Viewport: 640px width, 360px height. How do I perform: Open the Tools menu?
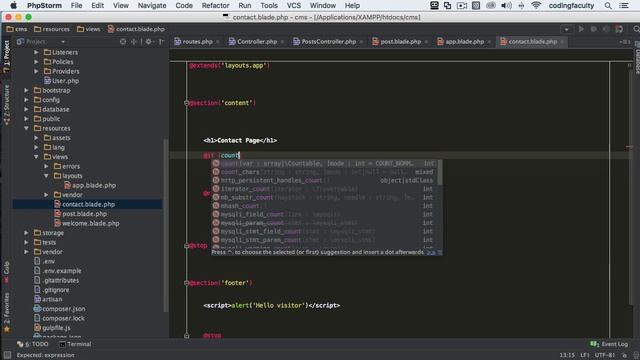click(269, 5)
